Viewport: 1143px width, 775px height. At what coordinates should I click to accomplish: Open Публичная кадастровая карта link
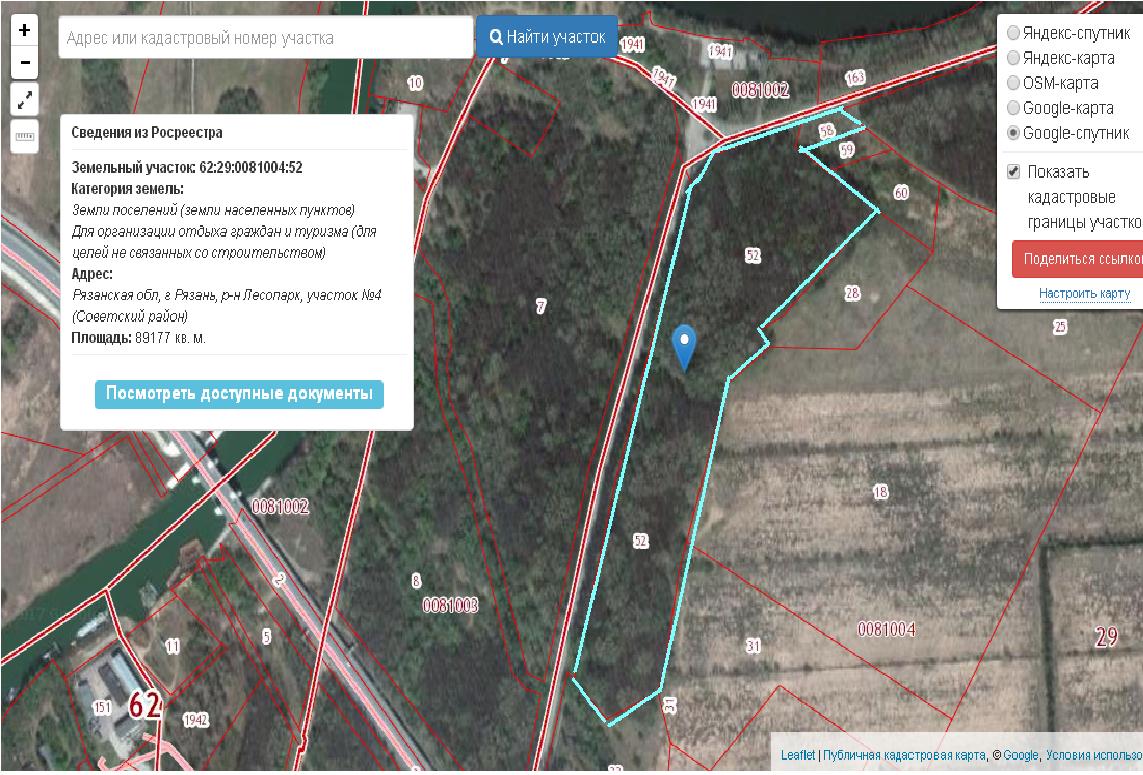(904, 755)
